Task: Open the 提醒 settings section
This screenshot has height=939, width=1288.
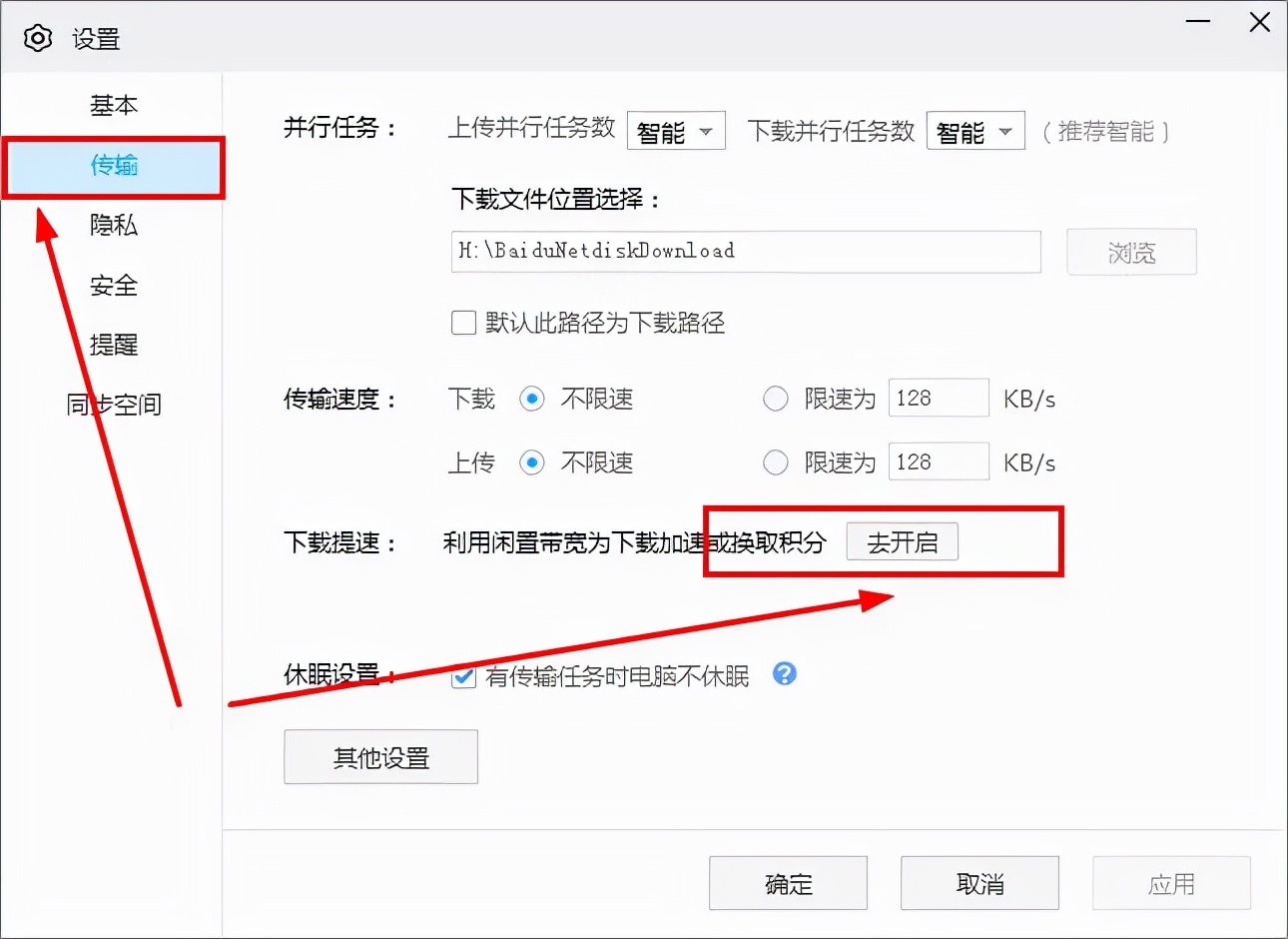Action: pos(113,345)
